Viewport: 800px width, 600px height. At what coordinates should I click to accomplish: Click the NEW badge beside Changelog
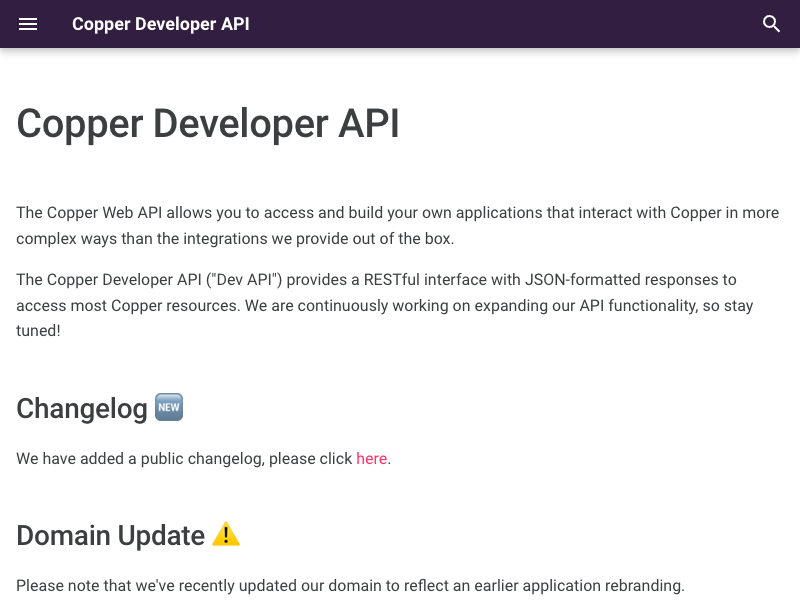coord(169,407)
